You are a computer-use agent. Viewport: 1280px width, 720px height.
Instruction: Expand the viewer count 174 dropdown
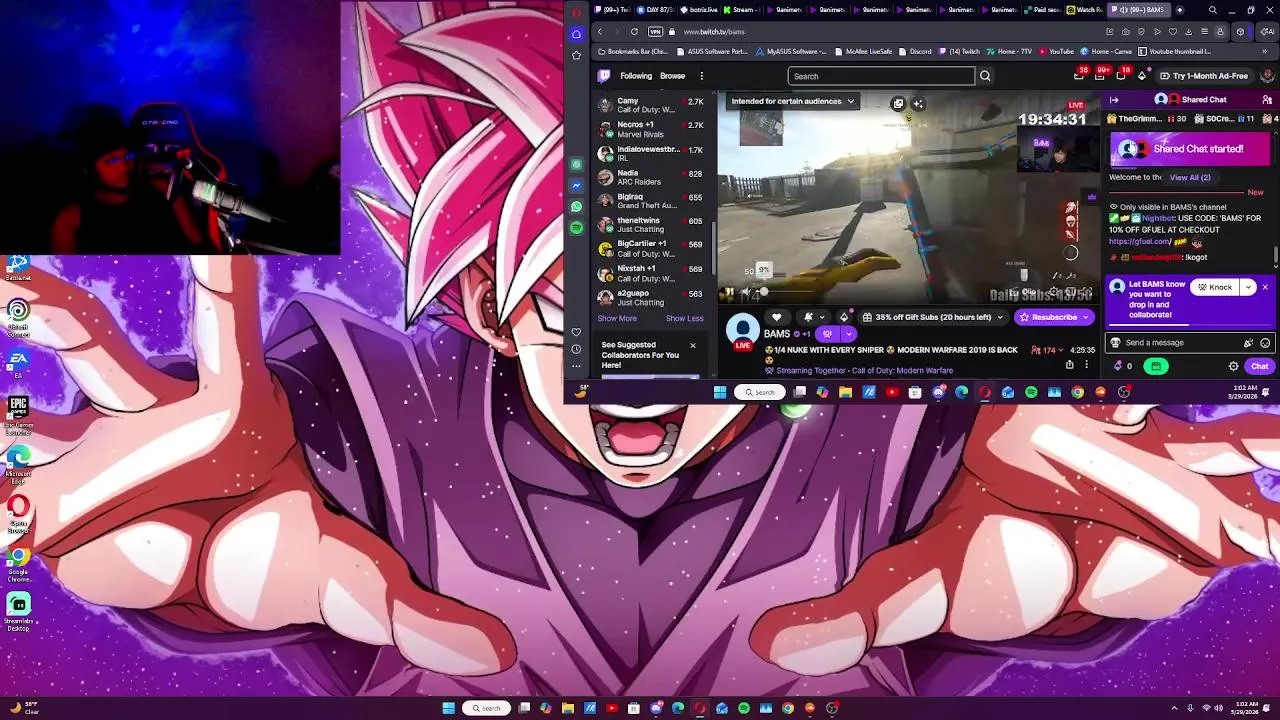[1061, 351]
